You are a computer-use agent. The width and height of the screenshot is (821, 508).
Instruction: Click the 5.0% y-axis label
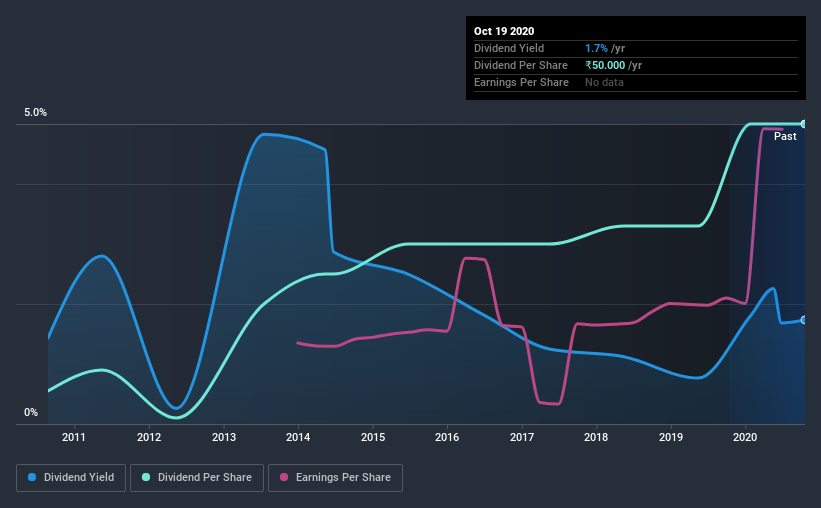(35, 113)
